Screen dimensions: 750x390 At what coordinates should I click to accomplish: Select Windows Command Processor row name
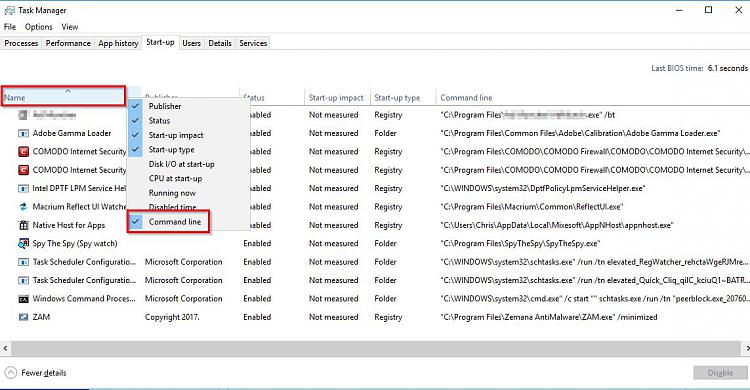click(84, 299)
